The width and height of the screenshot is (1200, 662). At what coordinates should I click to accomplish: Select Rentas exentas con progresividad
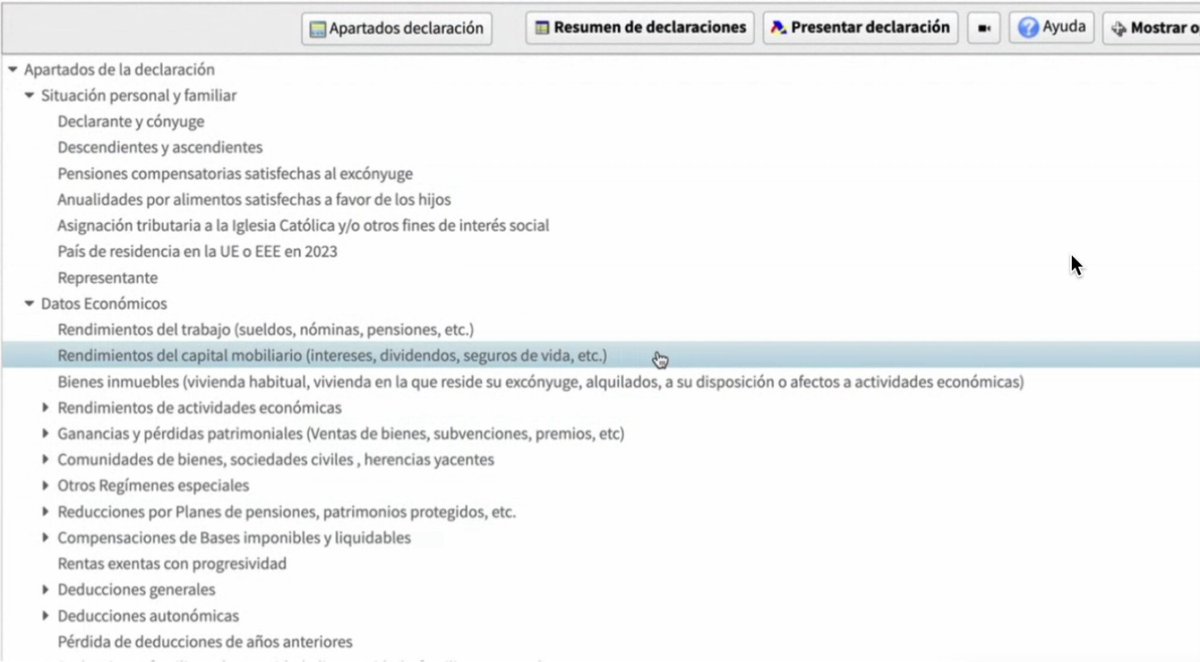[172, 564]
